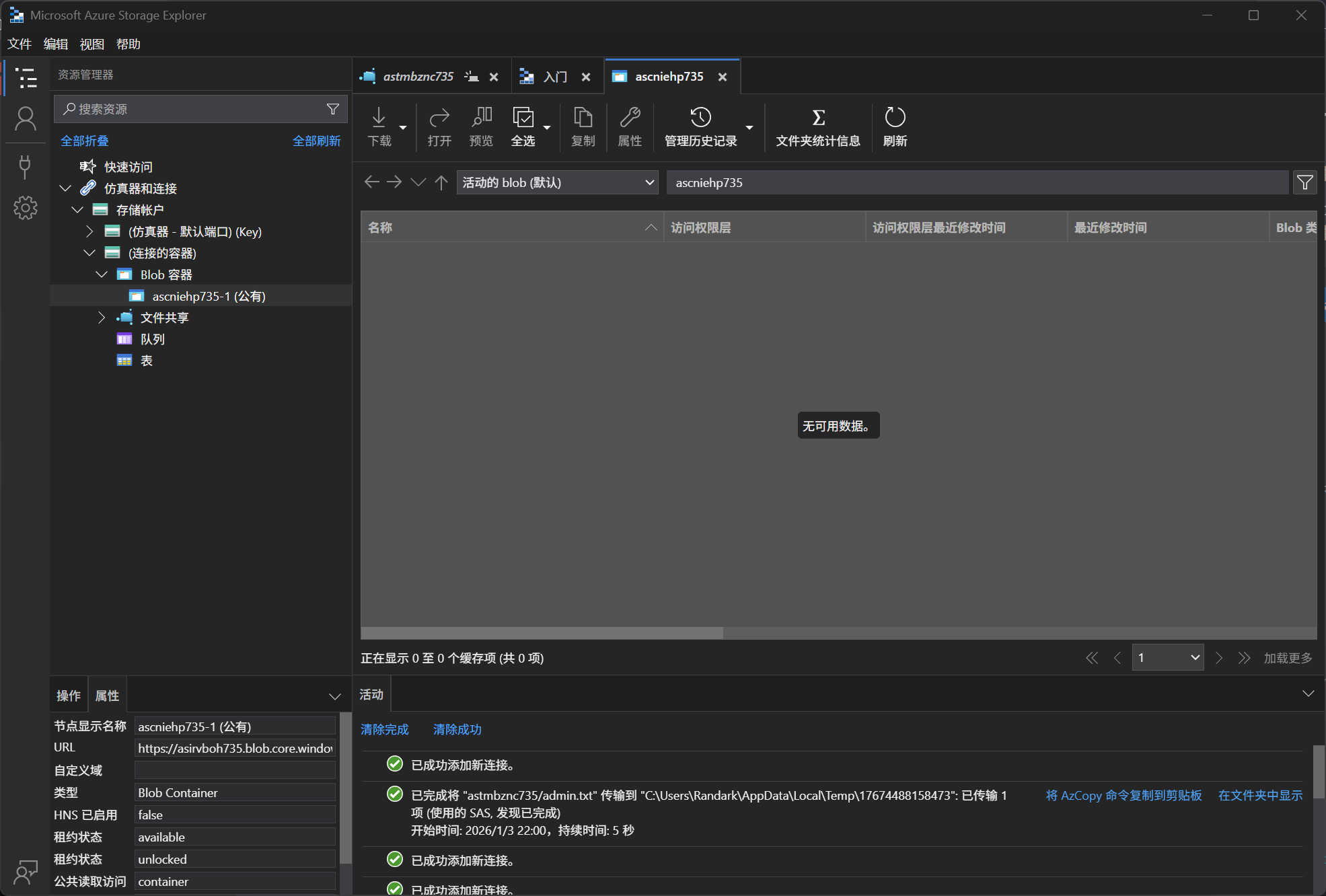Open the active blob view dropdown
This screenshot has height=896, width=1326.
(x=558, y=182)
